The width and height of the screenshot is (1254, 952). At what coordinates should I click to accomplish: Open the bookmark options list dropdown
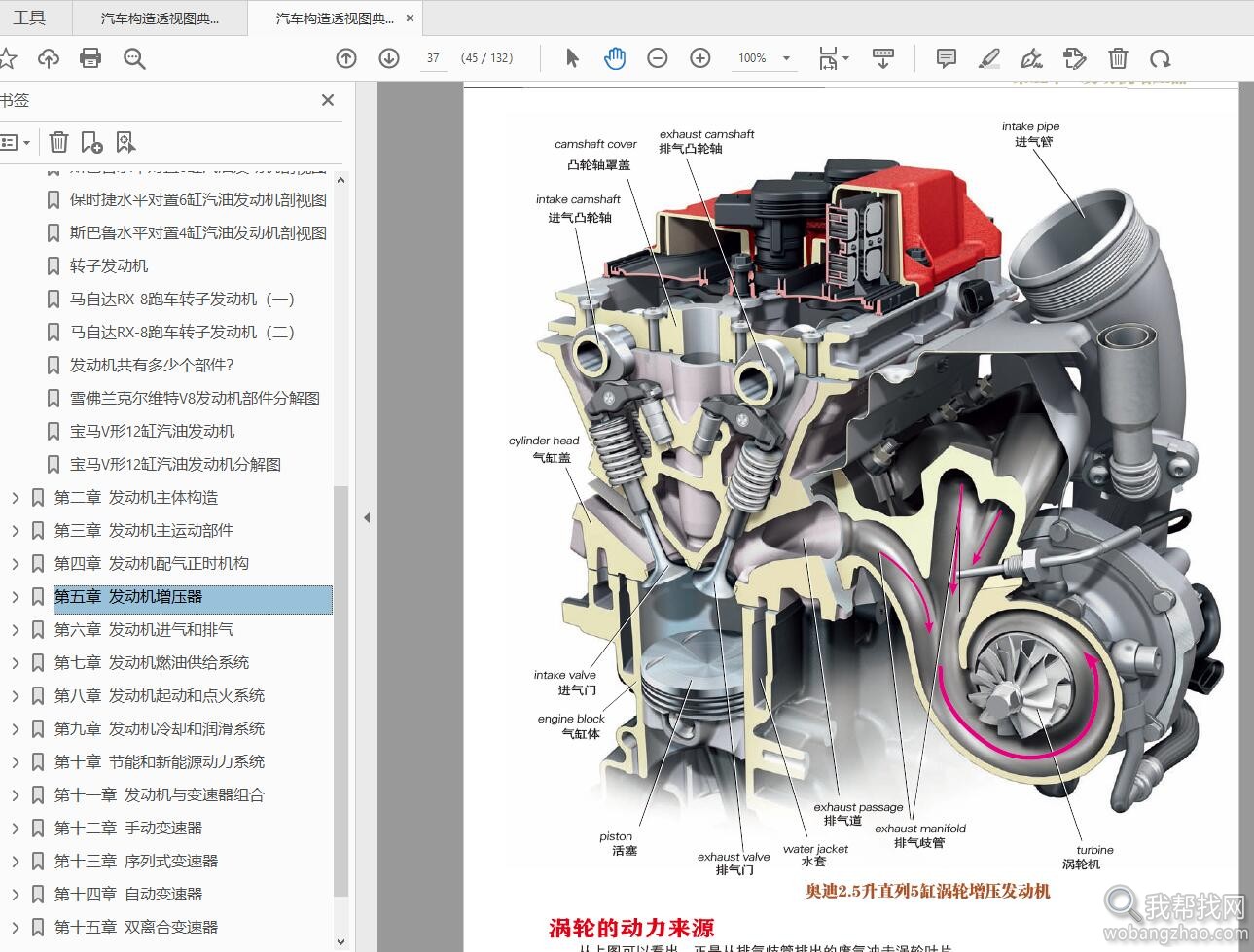15,143
